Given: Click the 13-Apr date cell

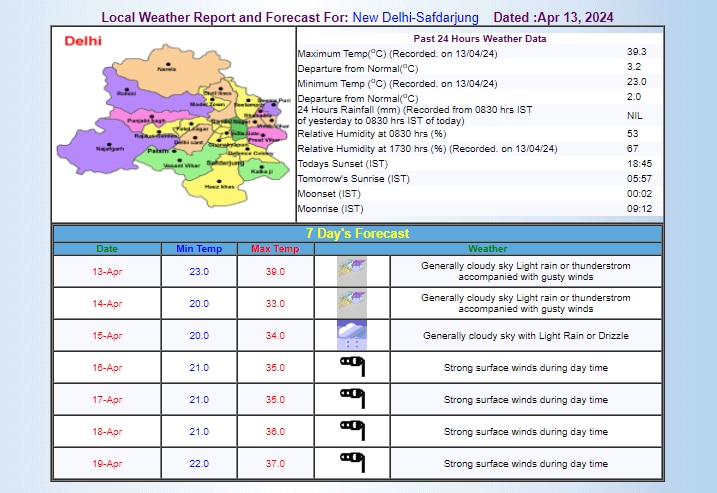Looking at the screenshot, I should (107, 272).
